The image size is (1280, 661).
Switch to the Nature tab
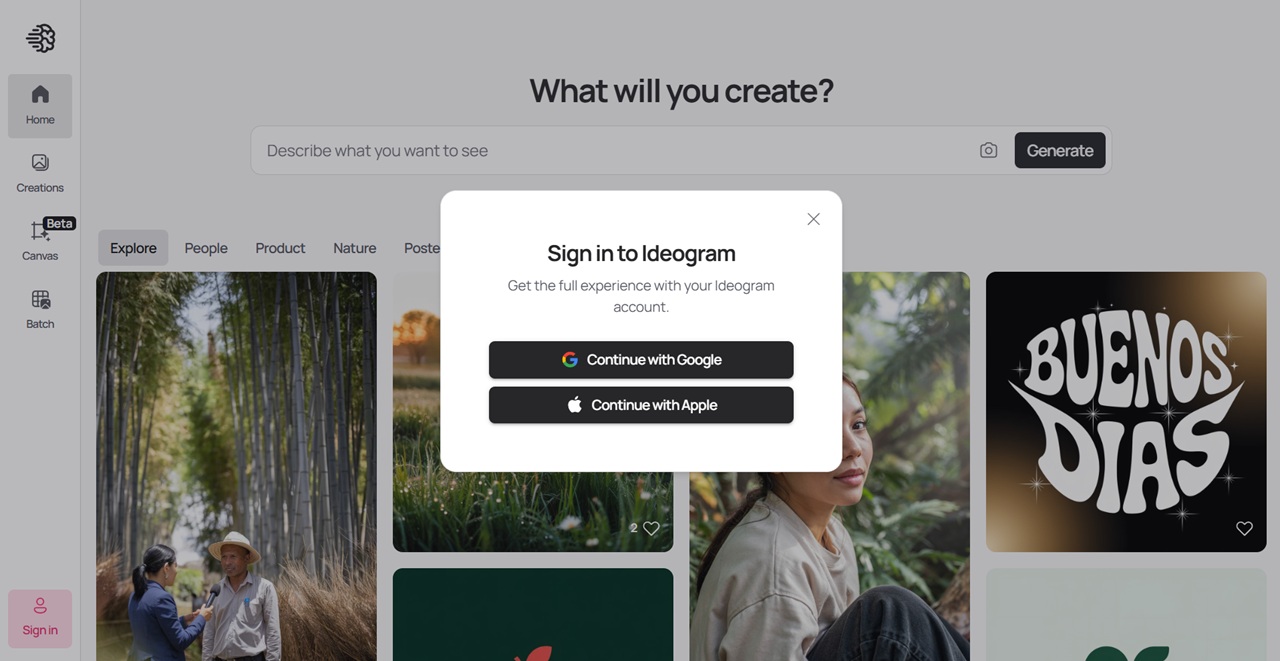(355, 248)
